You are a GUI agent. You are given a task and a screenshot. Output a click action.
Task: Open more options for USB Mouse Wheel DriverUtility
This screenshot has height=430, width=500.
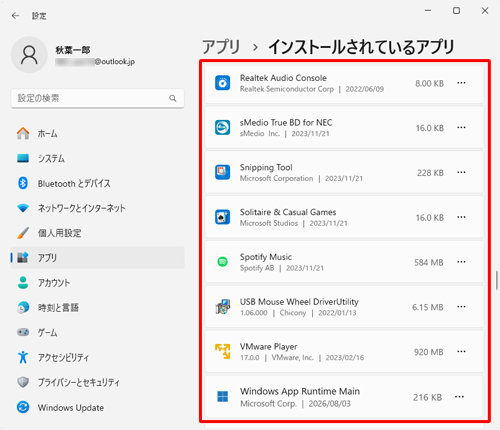tap(461, 307)
